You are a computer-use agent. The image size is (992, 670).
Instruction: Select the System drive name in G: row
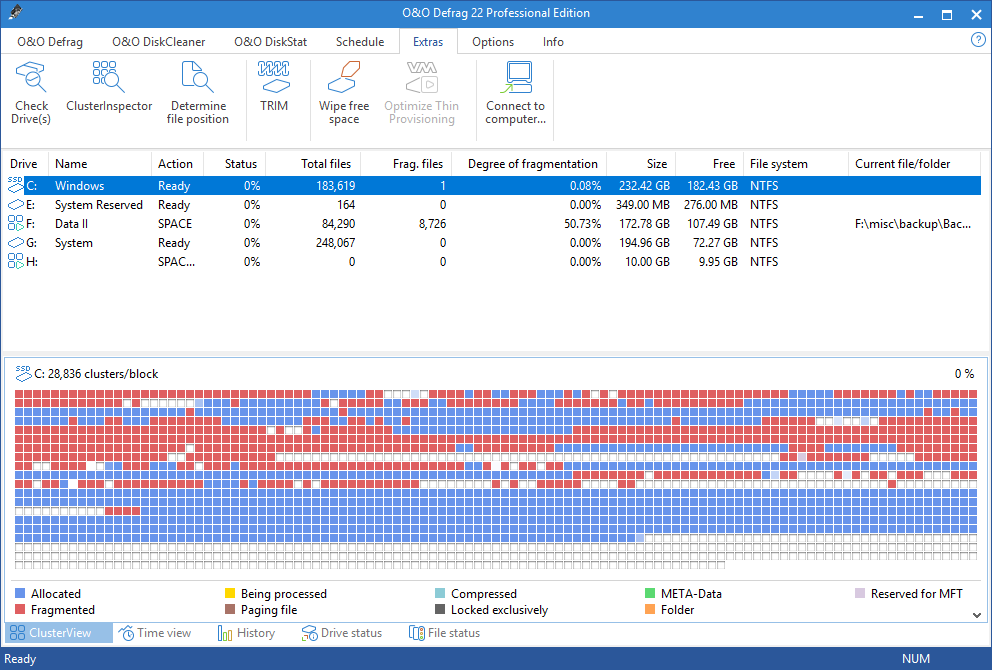point(73,243)
